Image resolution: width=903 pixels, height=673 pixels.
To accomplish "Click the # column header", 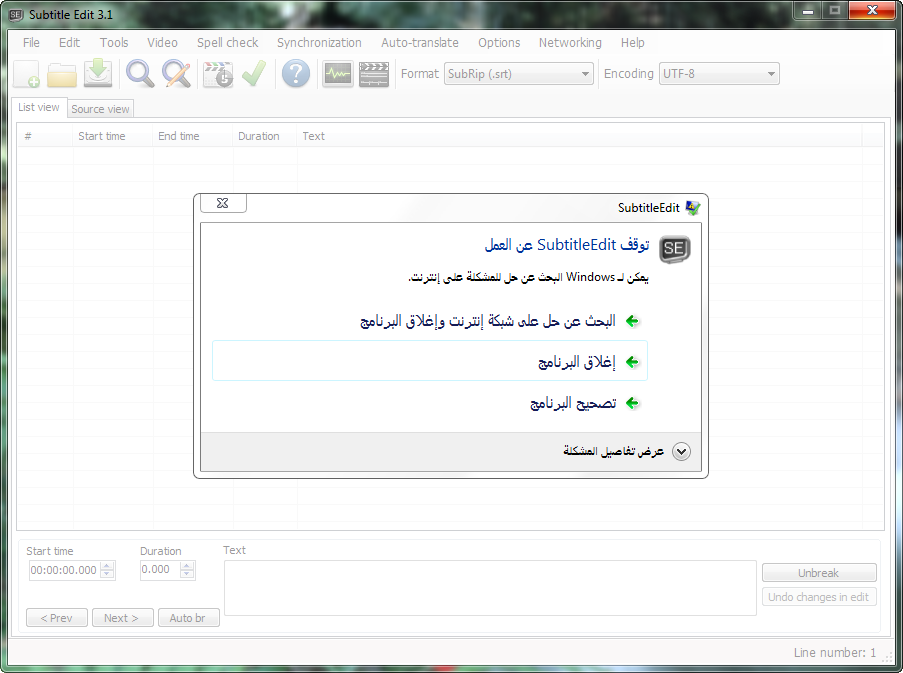I will tap(45, 136).
